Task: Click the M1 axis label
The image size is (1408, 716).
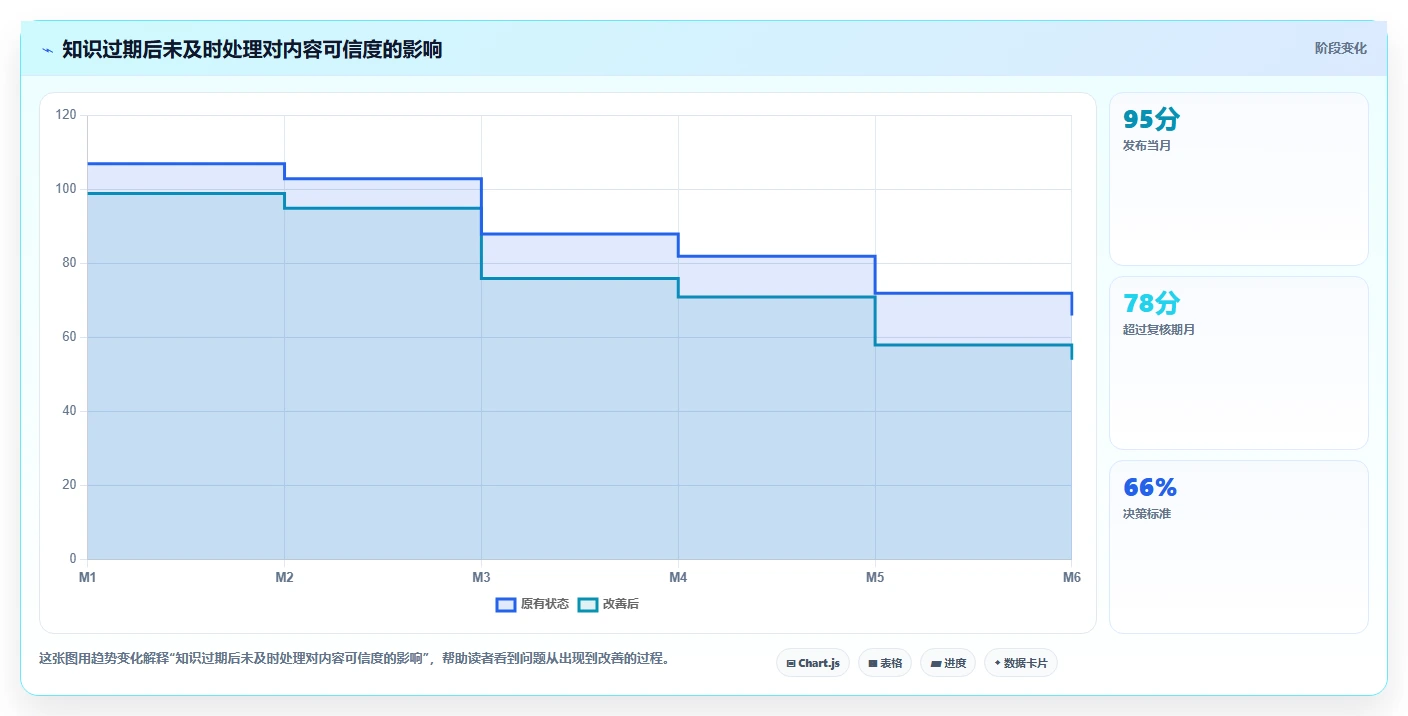Action: 87,577
